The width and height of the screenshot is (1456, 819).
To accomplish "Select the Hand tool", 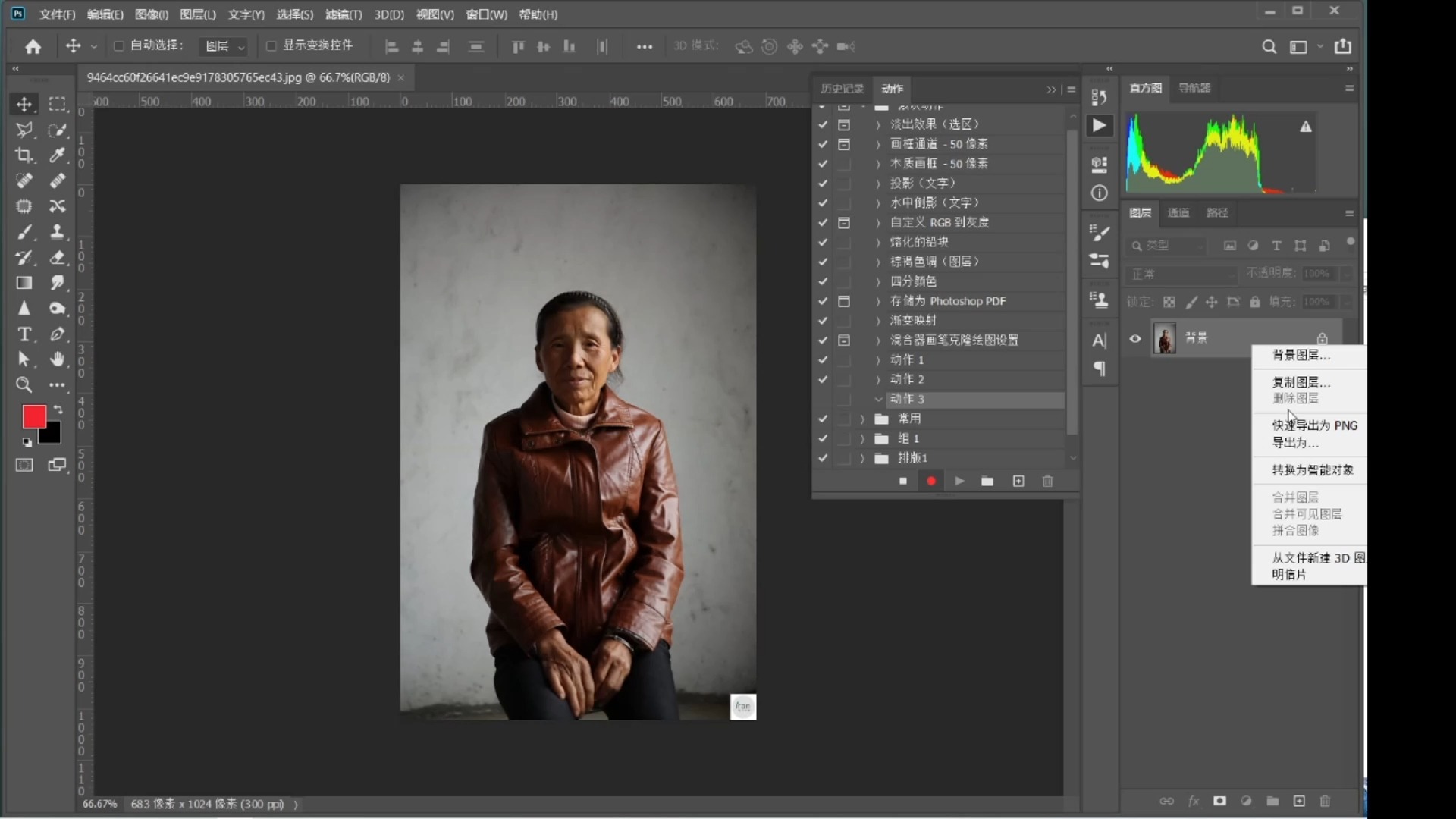I will [x=58, y=359].
